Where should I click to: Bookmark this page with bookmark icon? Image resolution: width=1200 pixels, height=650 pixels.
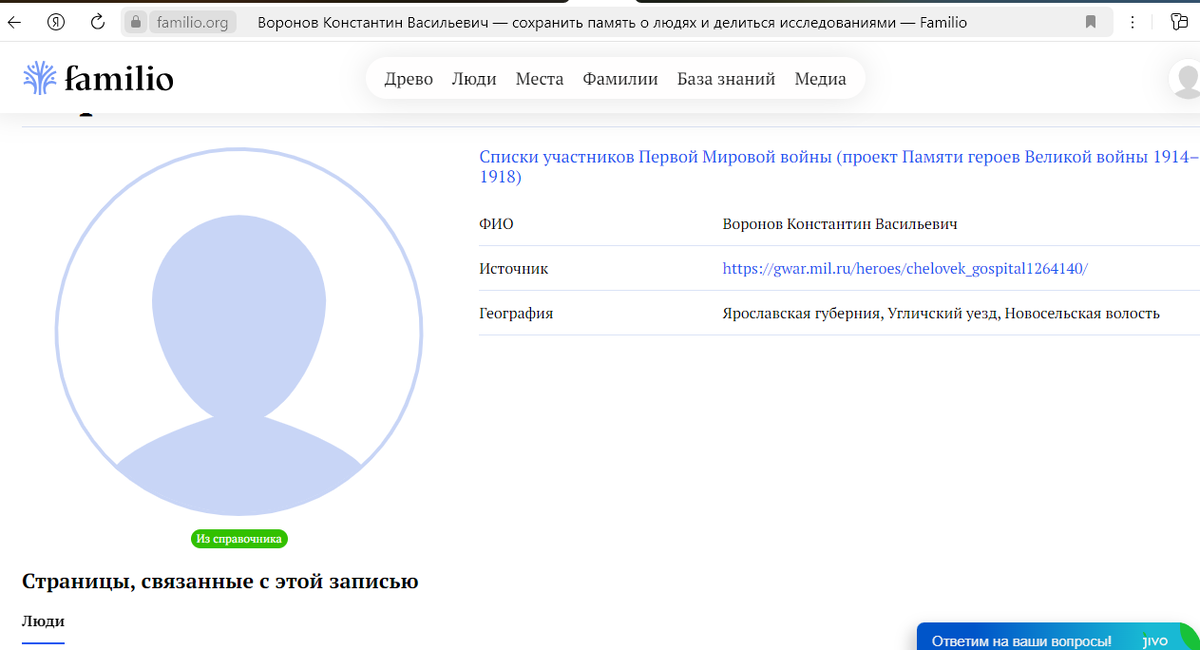1091,22
